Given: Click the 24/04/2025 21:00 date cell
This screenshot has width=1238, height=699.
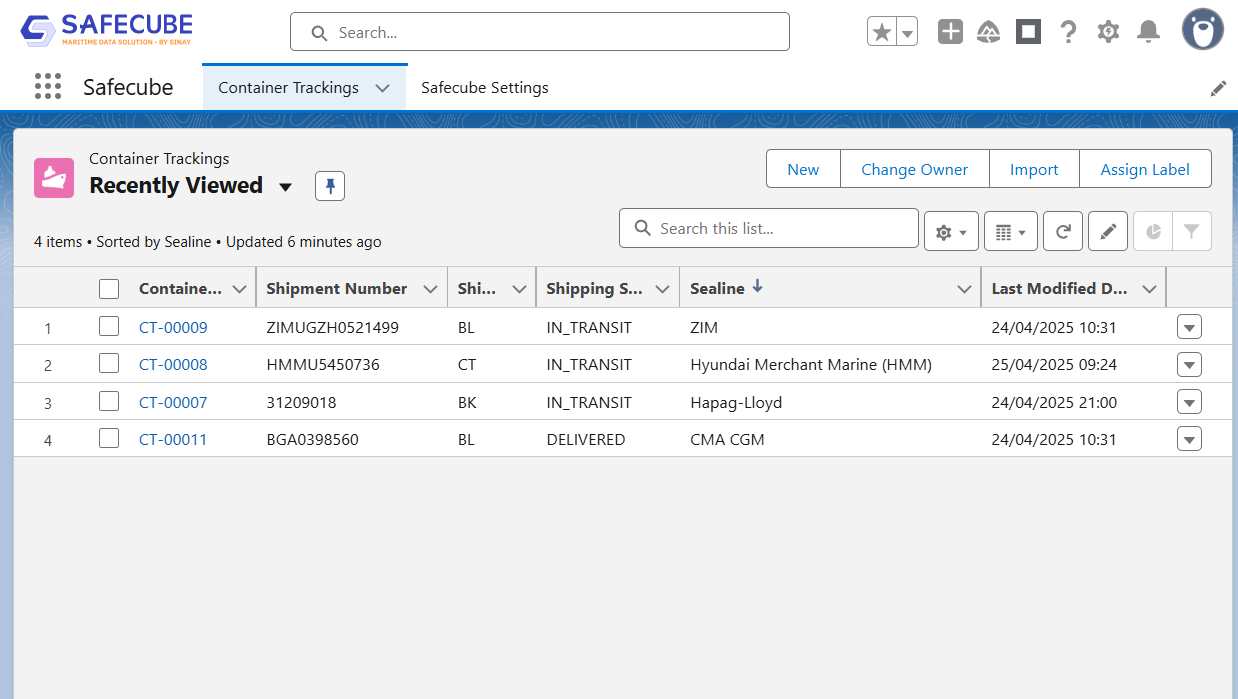Looking at the screenshot, I should click(1054, 402).
